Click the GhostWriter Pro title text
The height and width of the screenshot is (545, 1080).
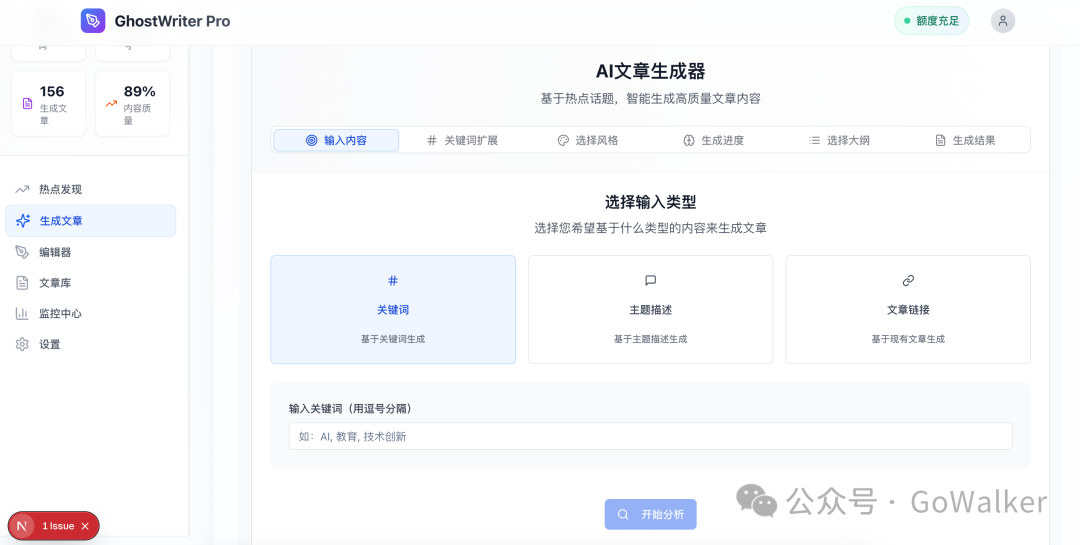[x=172, y=21]
